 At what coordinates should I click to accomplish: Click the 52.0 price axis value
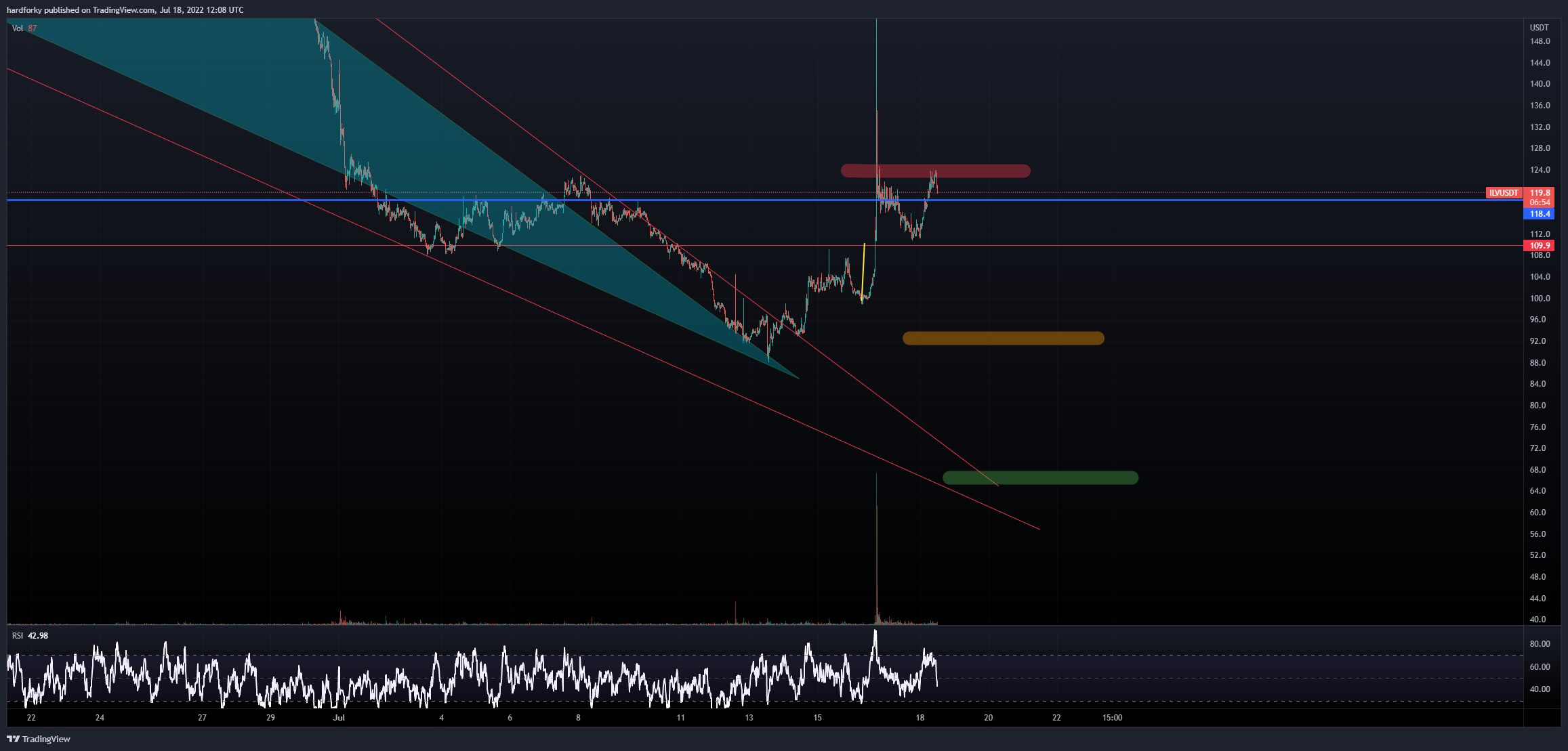(1538, 555)
